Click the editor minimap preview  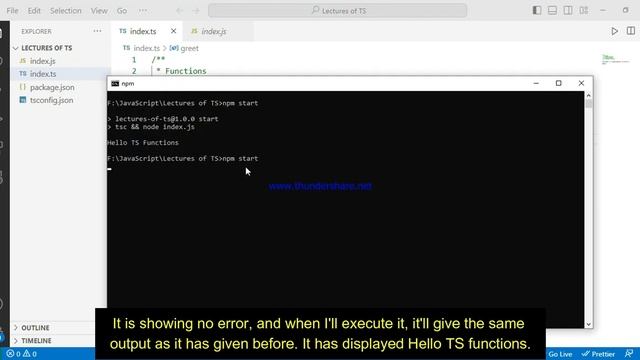click(x=615, y=60)
